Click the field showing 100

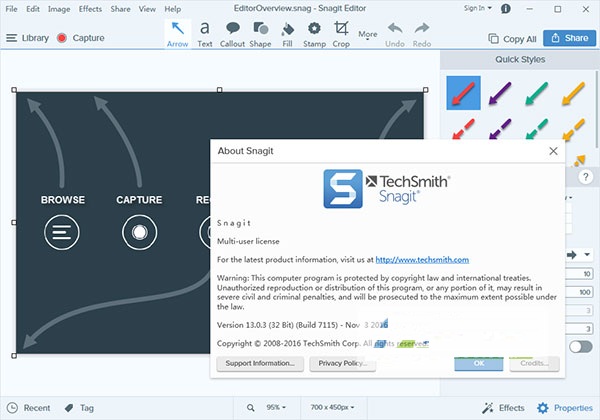[x=579, y=292]
